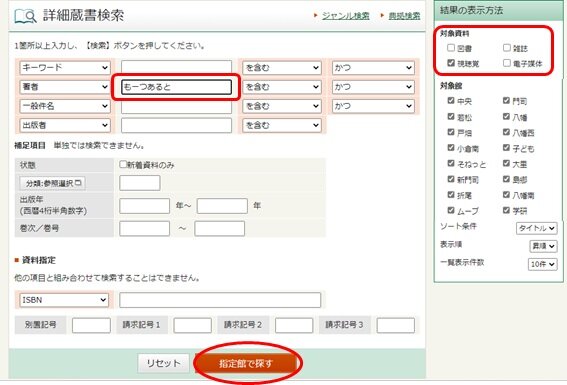Open the 表示順 昇順 dropdown
Viewport: 567px width, 385px height.
[543, 246]
